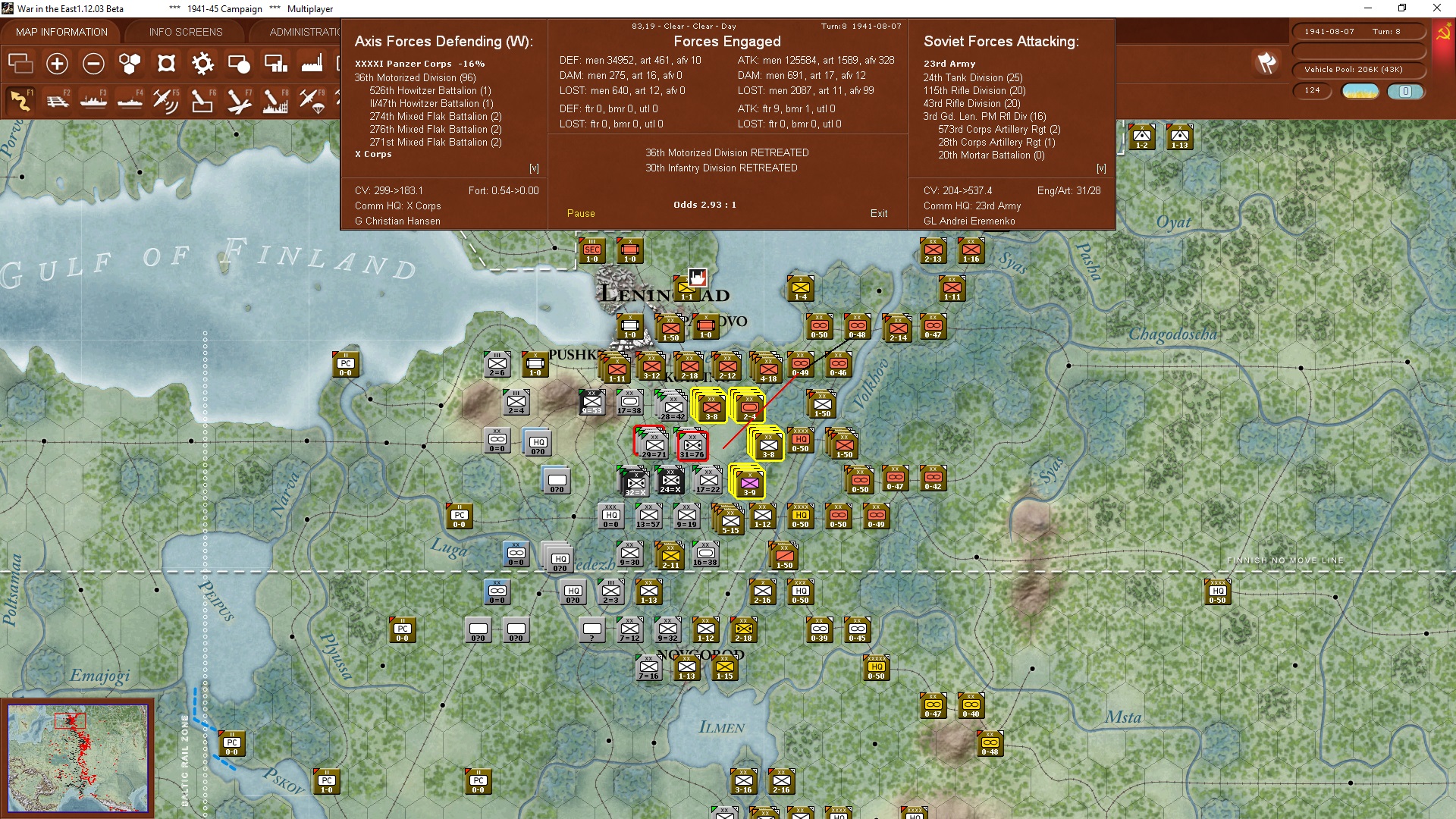Select the red-outlined 29=71 German unit
1456x819 pixels.
652,444
